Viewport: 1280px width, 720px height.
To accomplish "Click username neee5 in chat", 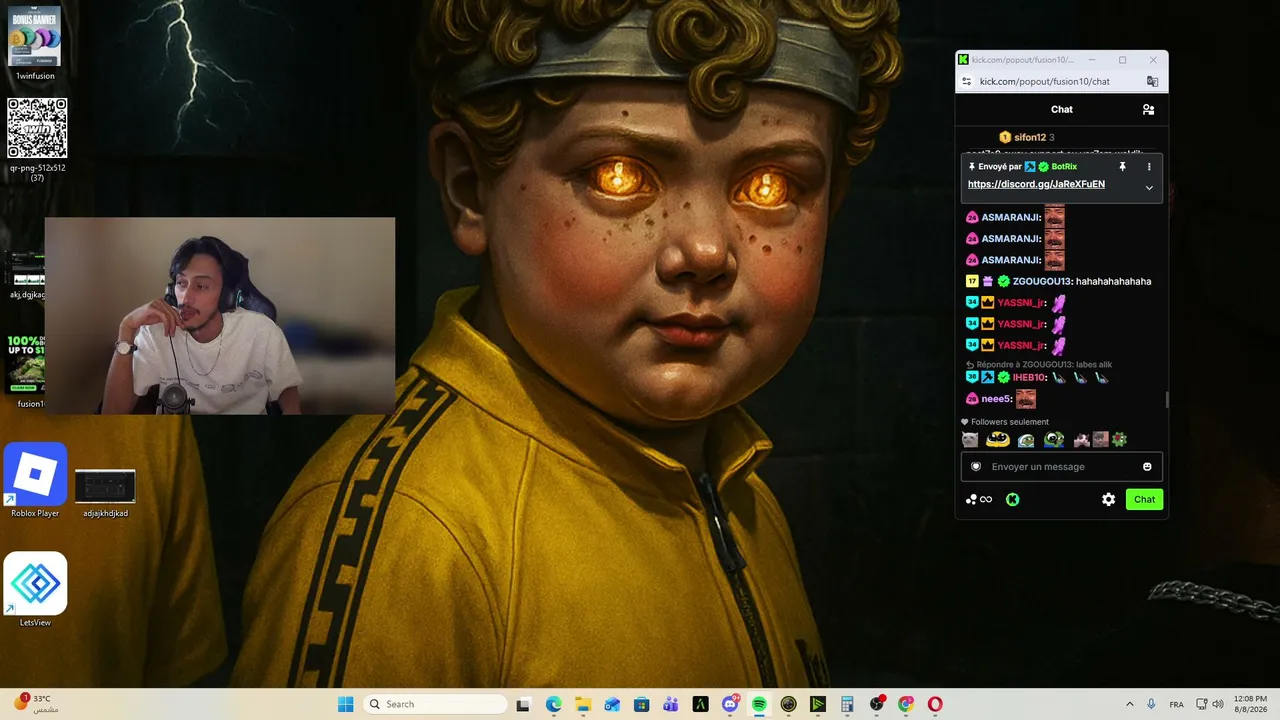I will tap(996, 399).
